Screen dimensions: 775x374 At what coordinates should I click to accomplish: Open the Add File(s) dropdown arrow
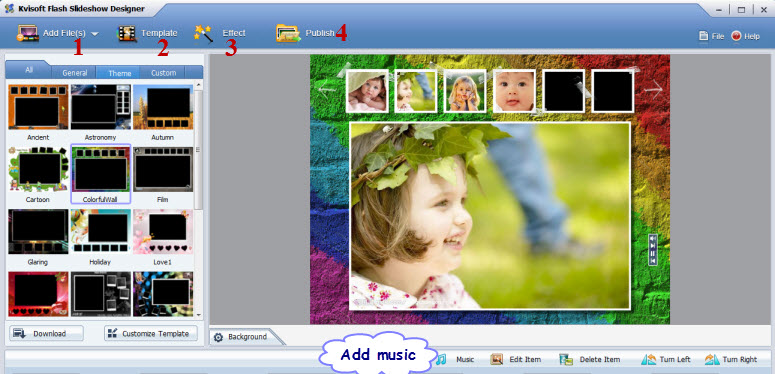[94, 34]
